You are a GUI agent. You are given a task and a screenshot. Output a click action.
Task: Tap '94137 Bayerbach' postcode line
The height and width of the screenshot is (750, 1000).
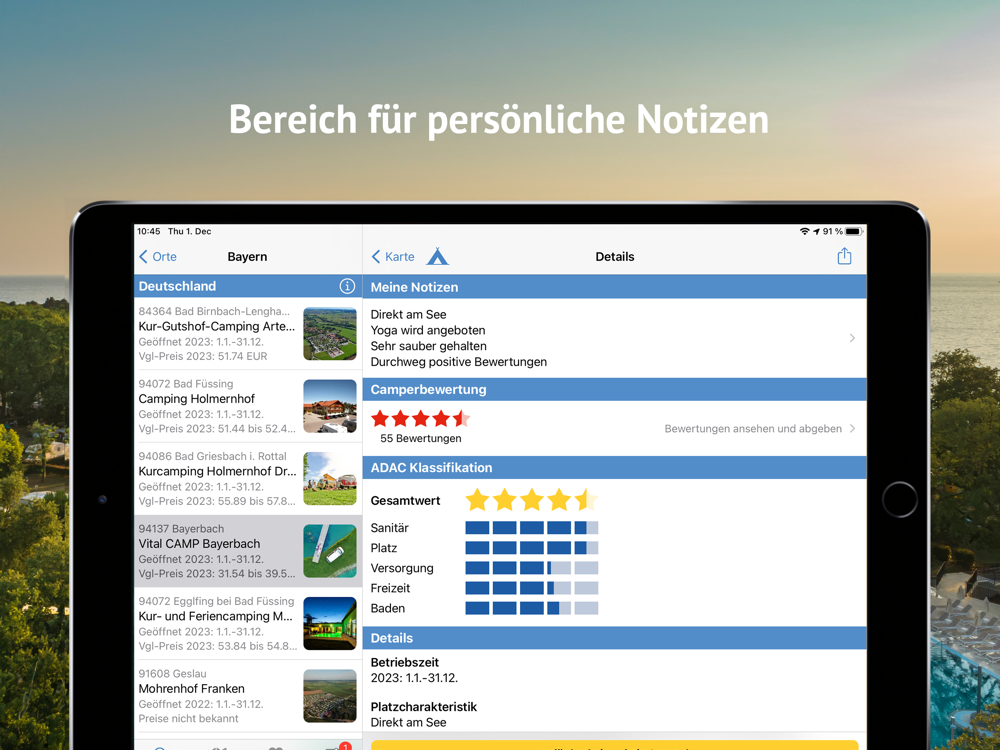[x=181, y=529]
